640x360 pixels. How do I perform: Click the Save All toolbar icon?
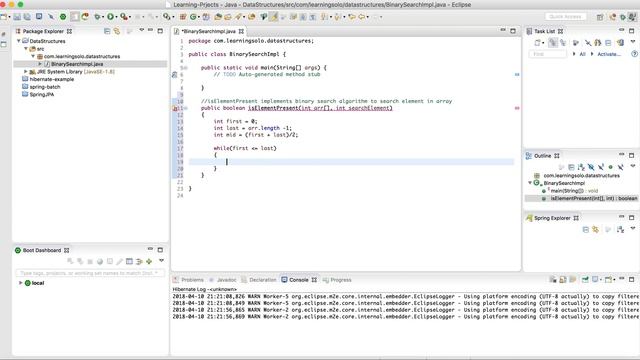click(27, 17)
